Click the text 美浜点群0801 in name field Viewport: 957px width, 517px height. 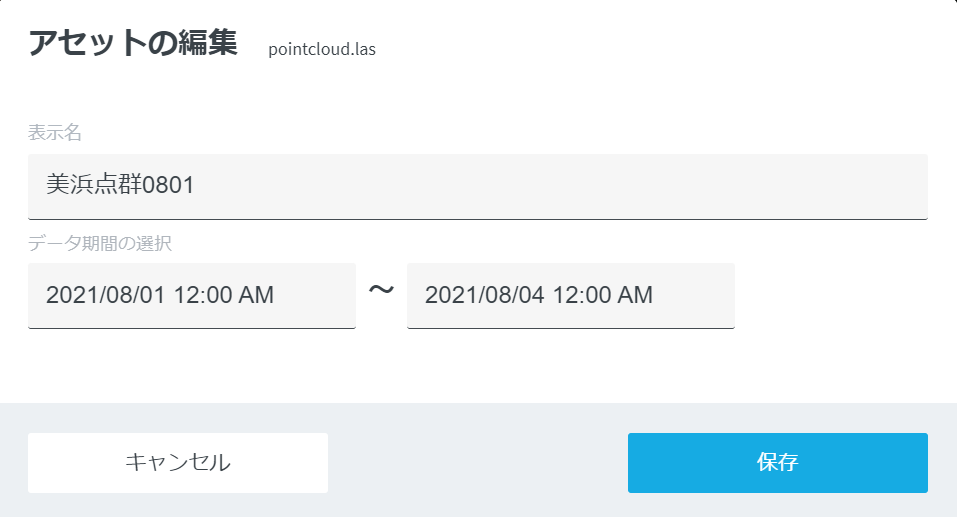point(120,185)
